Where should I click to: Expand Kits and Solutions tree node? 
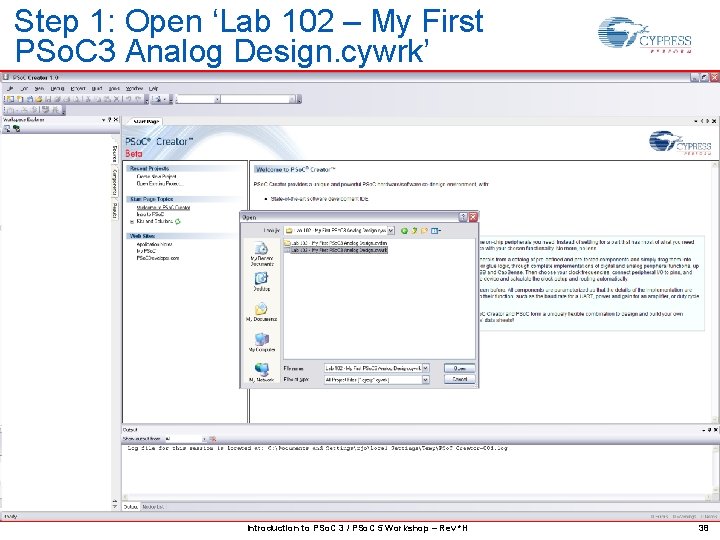(132, 221)
